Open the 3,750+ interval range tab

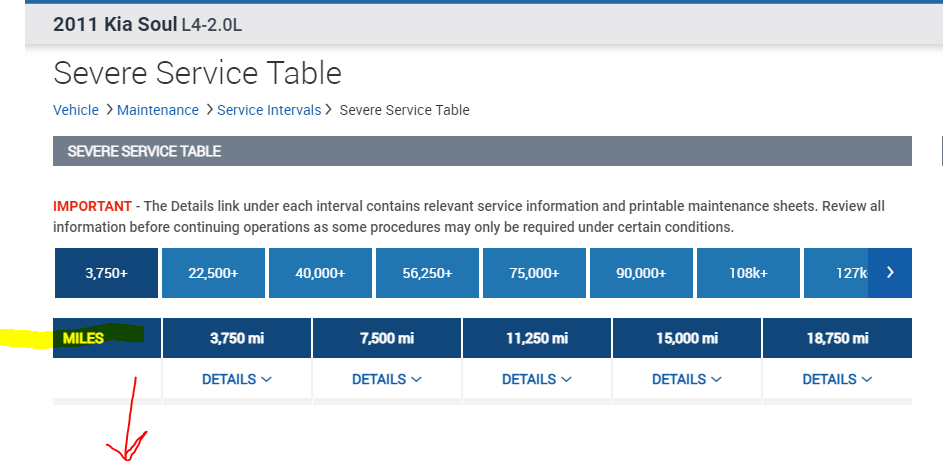(x=106, y=272)
